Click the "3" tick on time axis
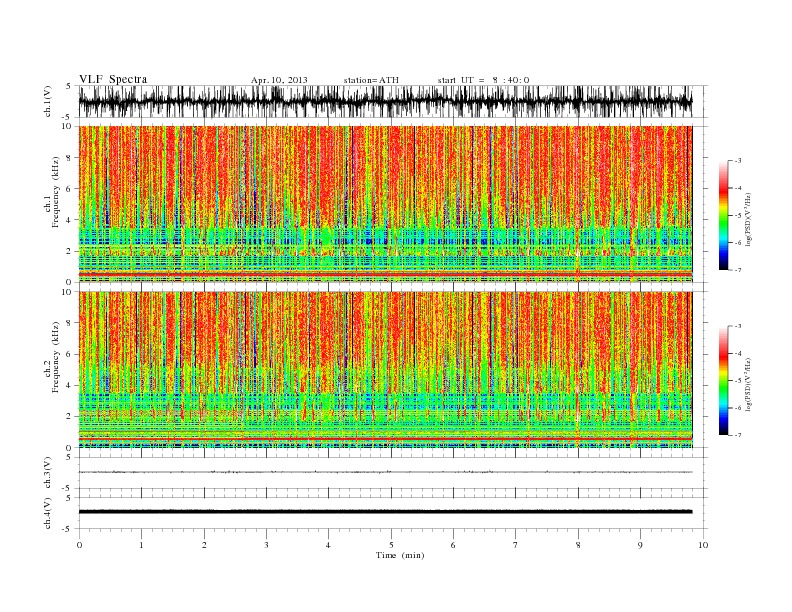Screen dimensions: 792x612 tap(266, 545)
